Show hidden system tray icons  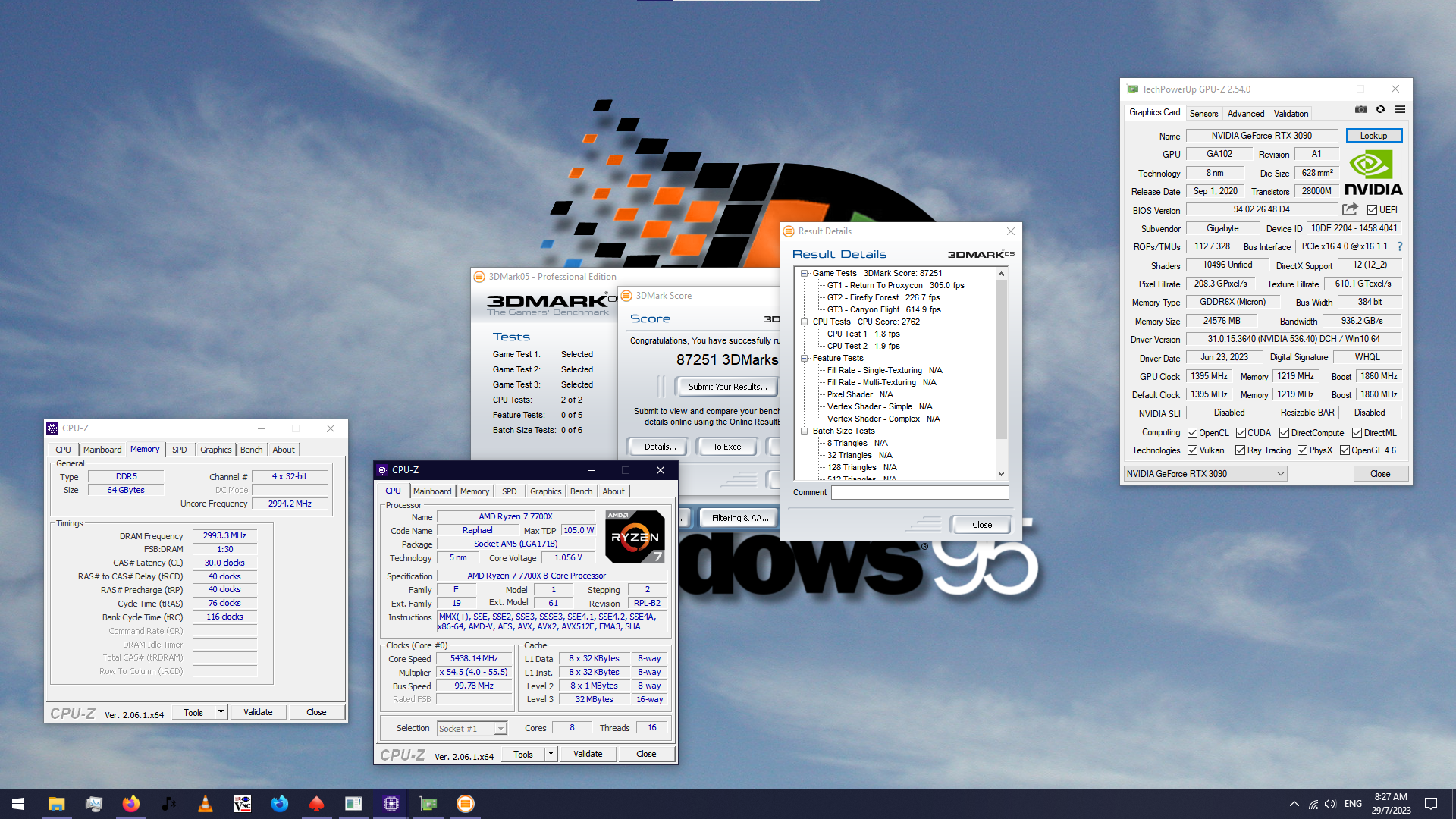point(1294,804)
